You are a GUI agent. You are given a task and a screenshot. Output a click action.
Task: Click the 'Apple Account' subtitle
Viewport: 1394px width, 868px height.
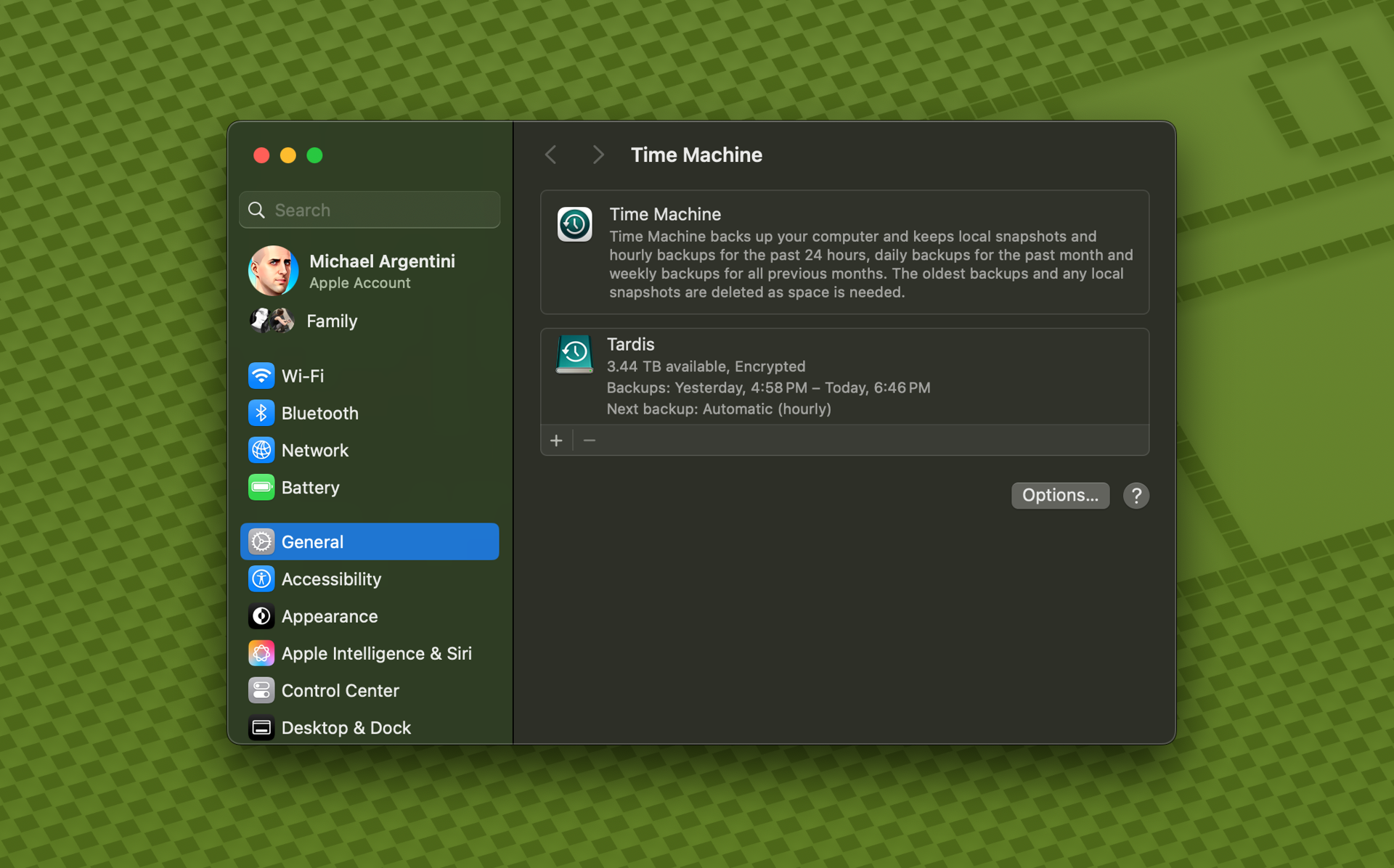click(359, 283)
